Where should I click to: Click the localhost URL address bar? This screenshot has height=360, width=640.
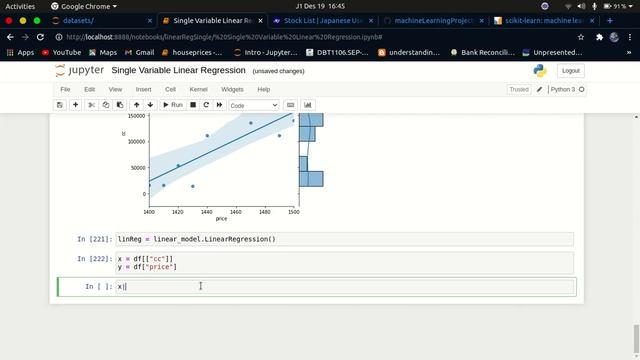224,37
